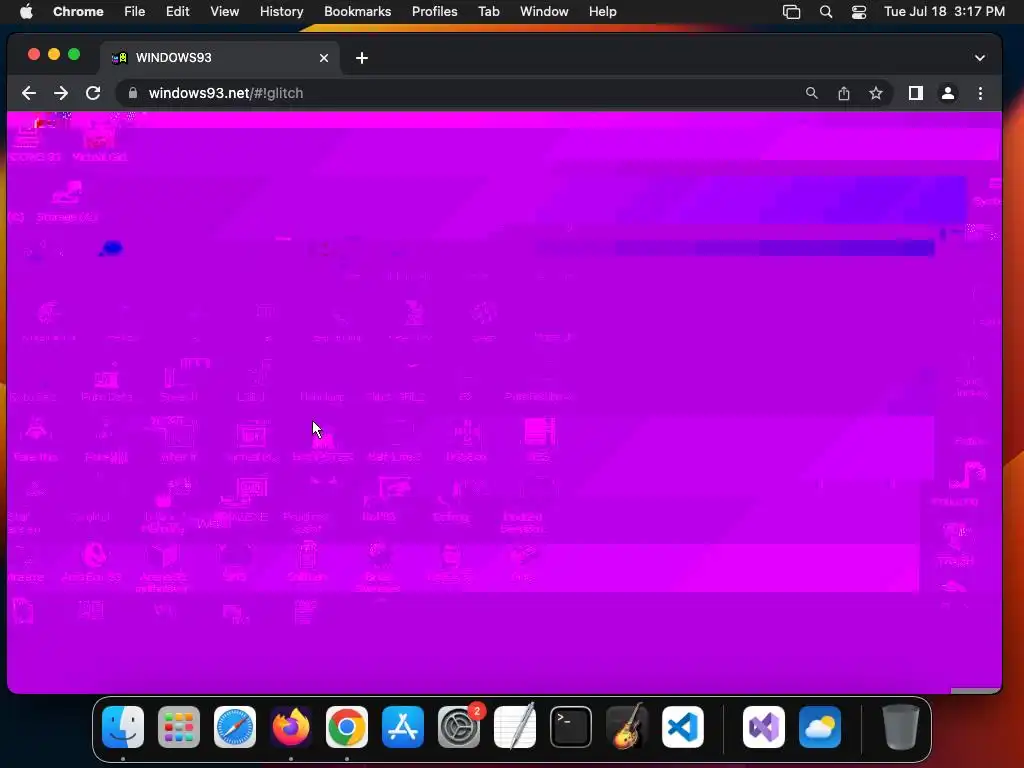Open Chrome side panel
The height and width of the screenshot is (768, 1024).
[x=916, y=93]
